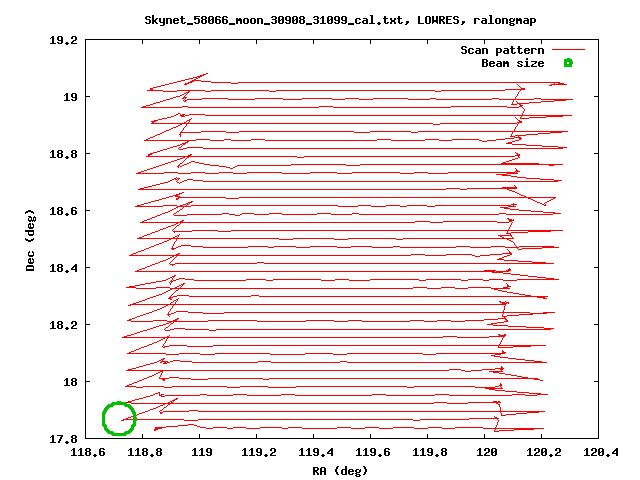Select the 'Scan pattern' legend label
The height and width of the screenshot is (480, 640).
pos(502,50)
